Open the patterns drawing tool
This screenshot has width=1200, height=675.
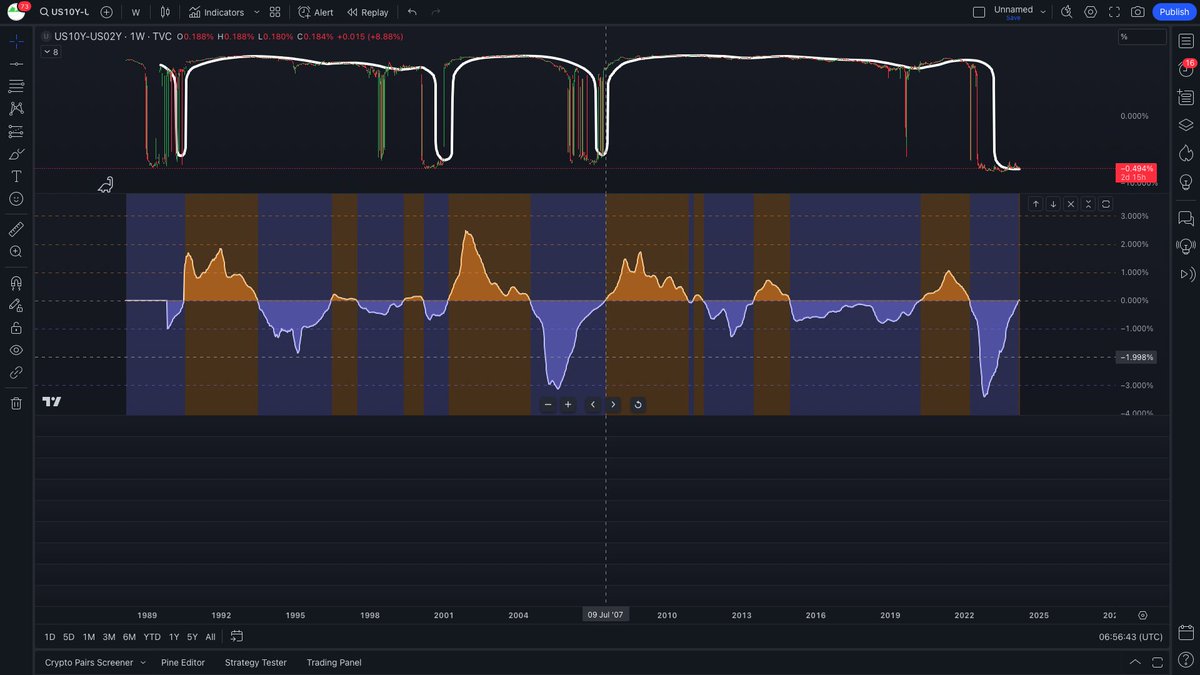16,109
